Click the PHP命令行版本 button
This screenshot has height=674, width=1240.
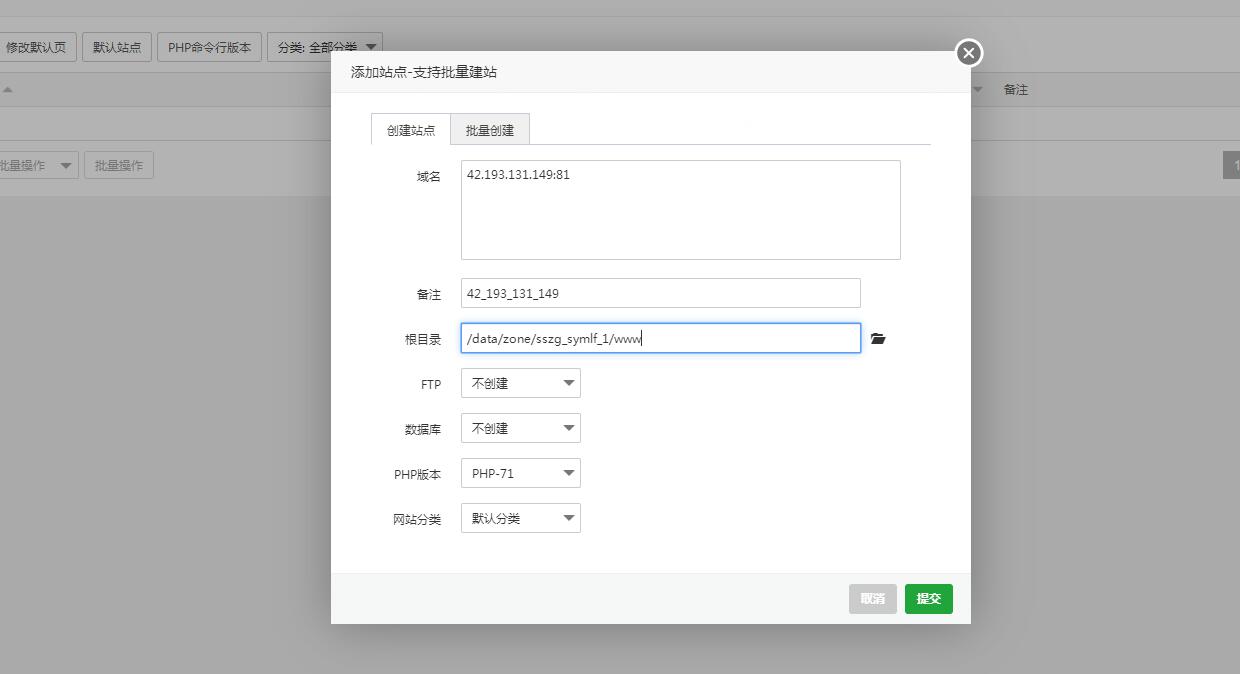pos(209,47)
